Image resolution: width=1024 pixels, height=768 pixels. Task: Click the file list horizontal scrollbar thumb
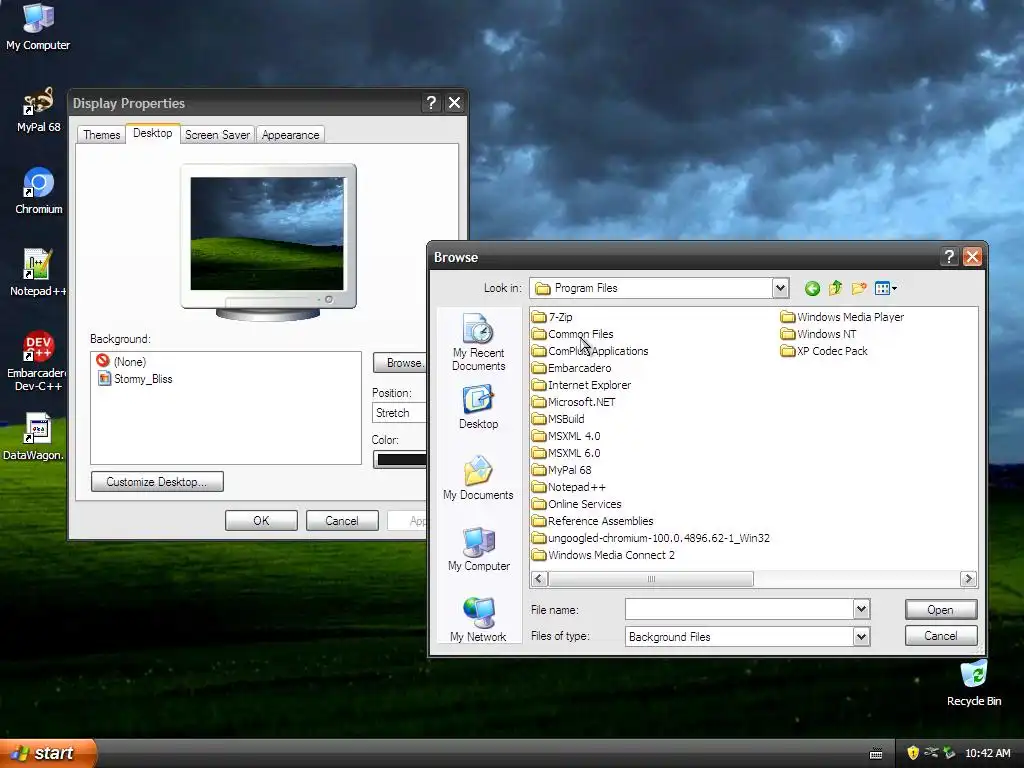tap(650, 579)
